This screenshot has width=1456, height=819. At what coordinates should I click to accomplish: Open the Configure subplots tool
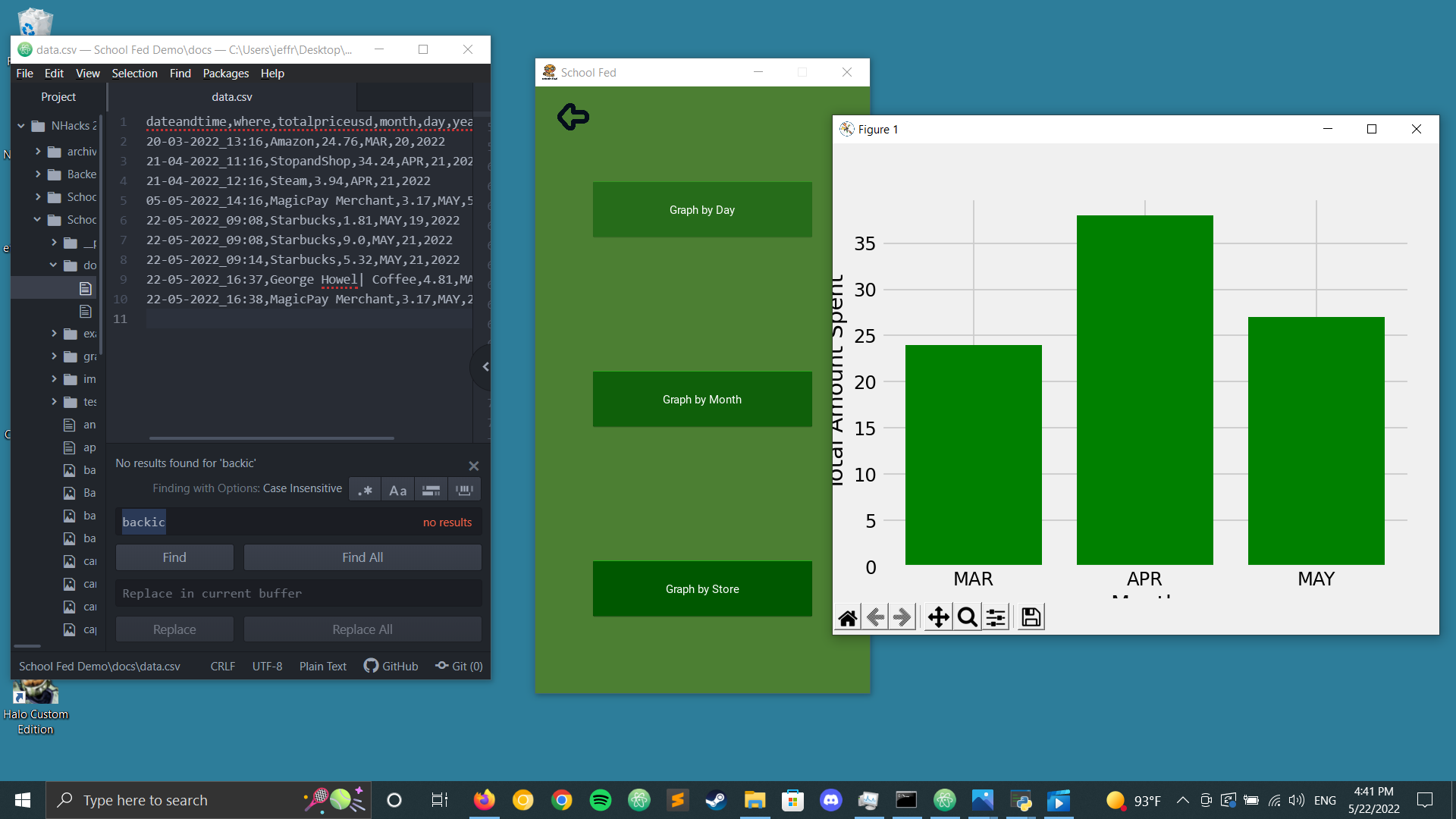pos(996,618)
